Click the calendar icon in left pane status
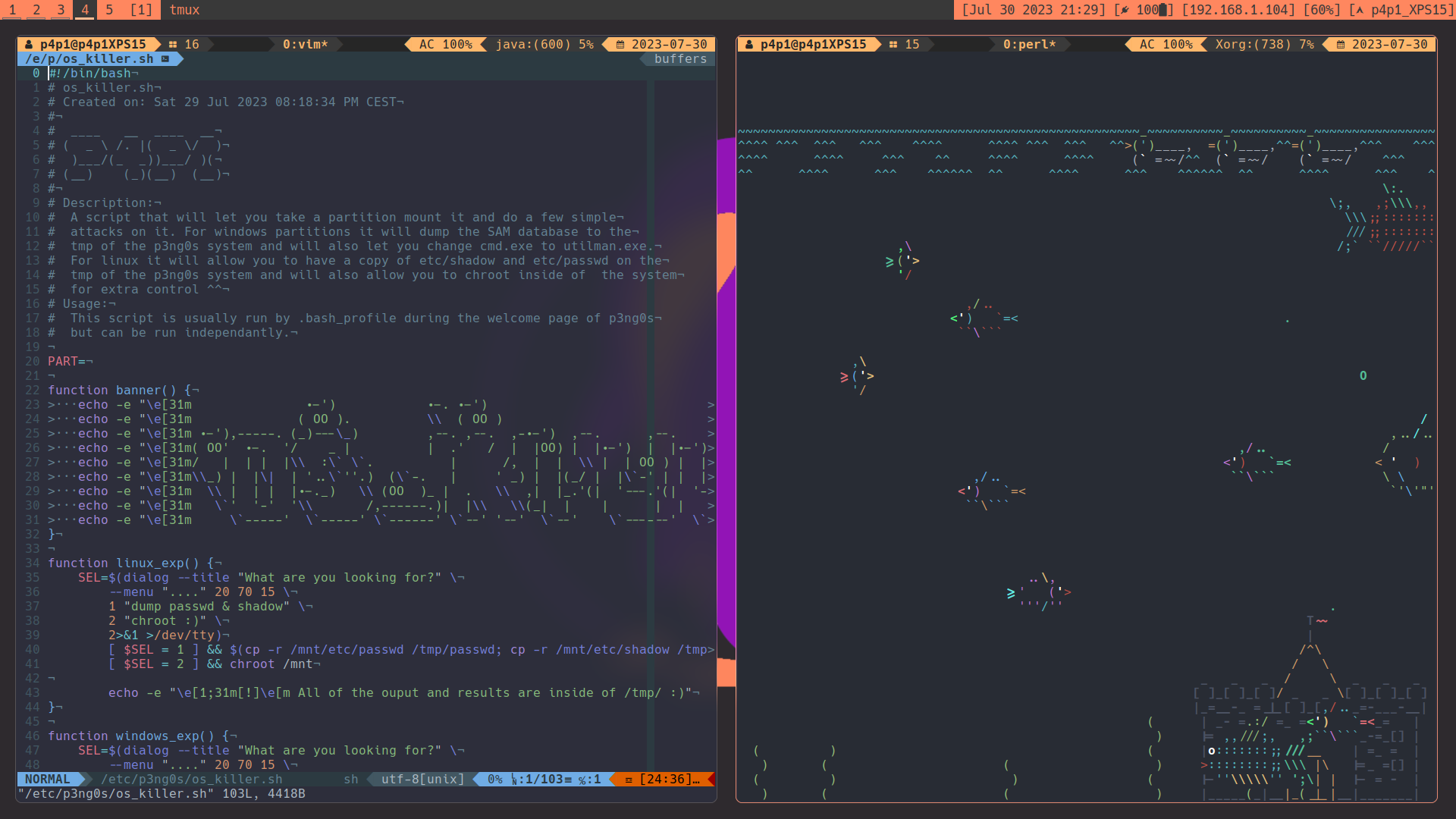 pyautogui.click(x=620, y=45)
